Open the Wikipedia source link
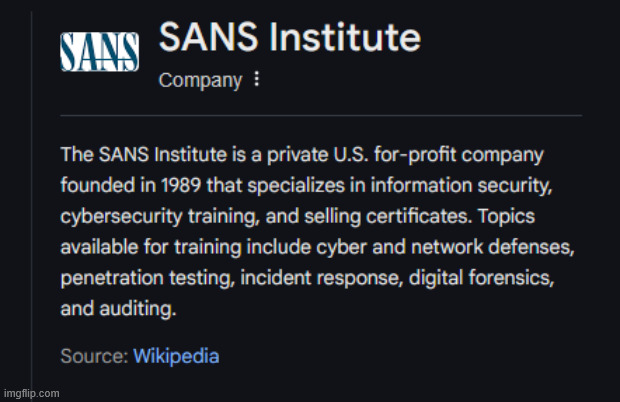 [x=176, y=356]
